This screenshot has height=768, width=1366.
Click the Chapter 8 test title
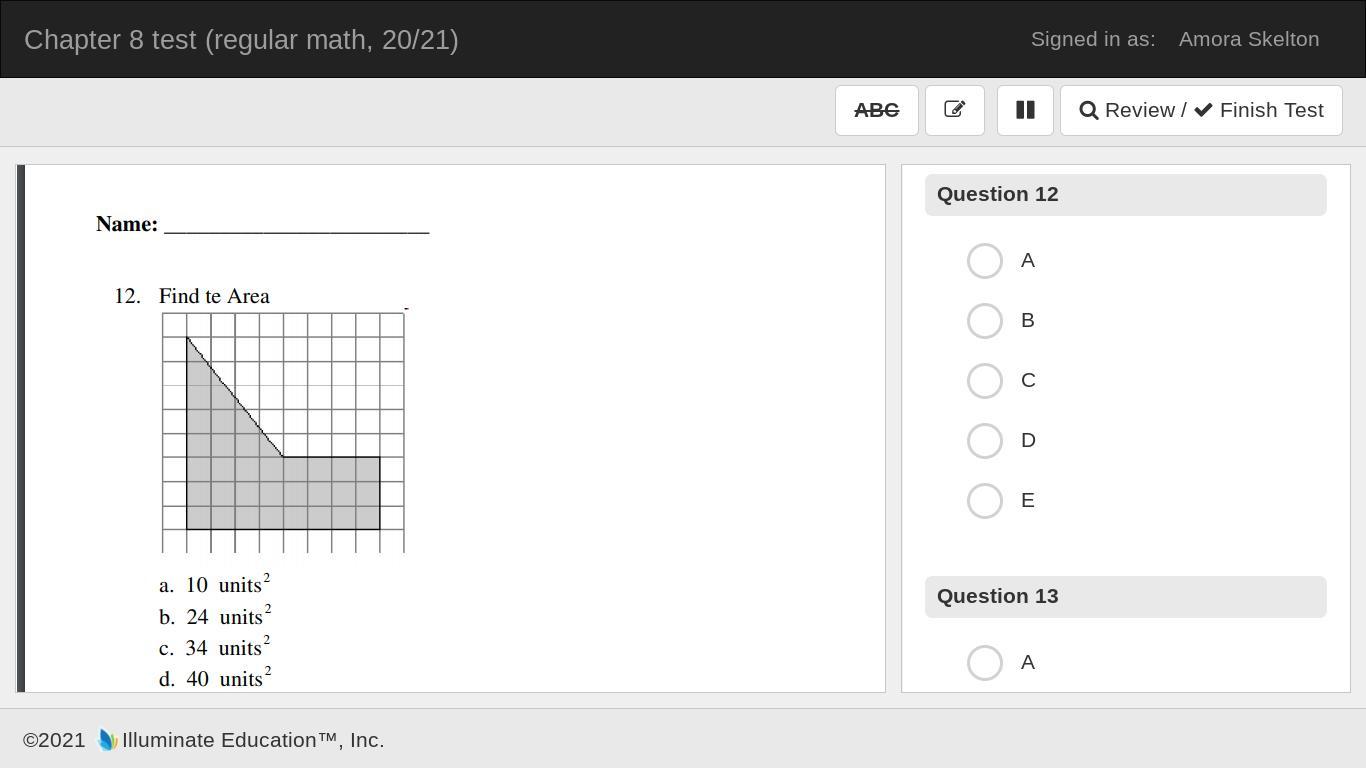[241, 40]
